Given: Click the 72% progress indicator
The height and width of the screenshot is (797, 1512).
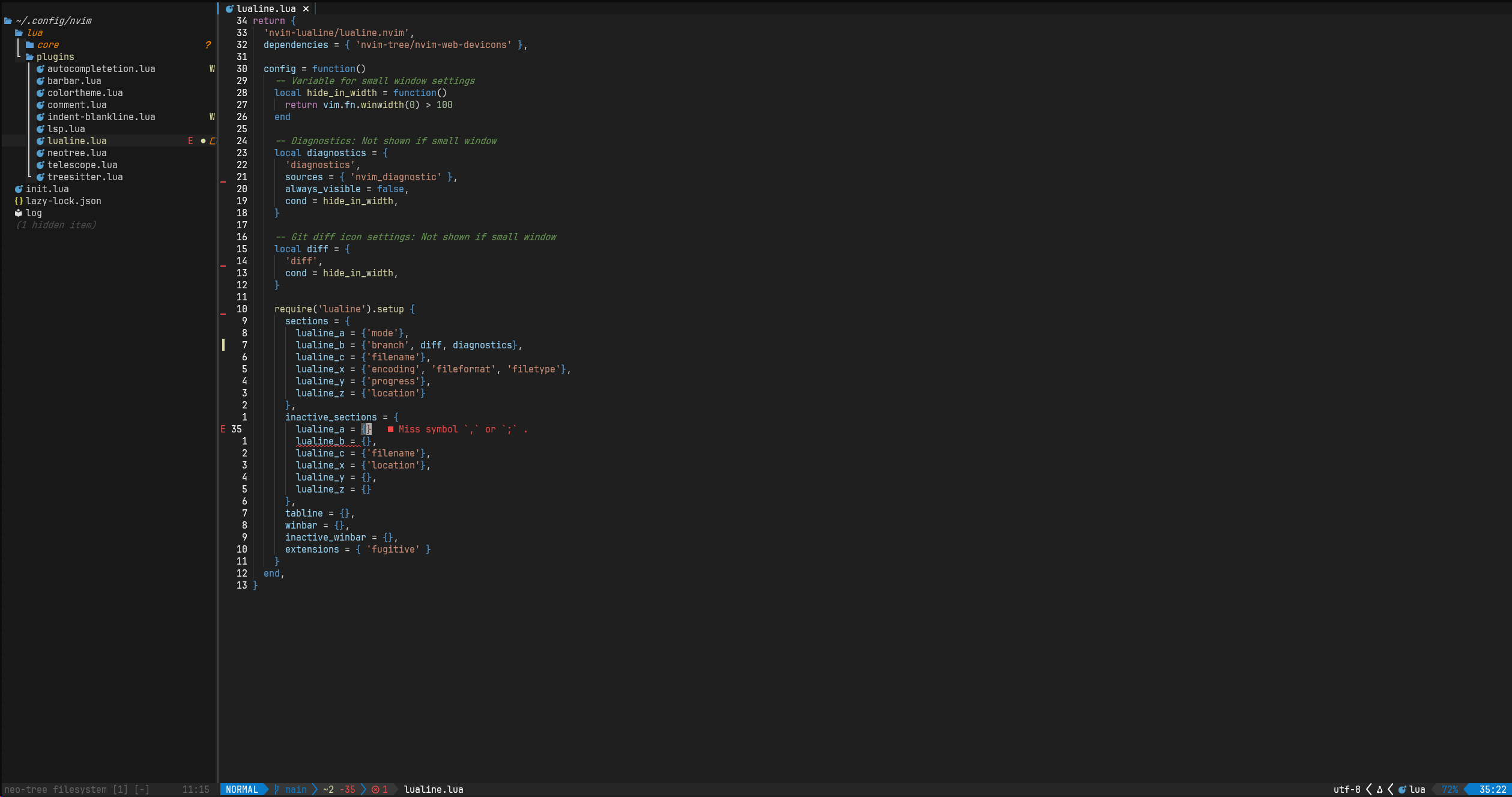Looking at the screenshot, I should click(1450, 789).
